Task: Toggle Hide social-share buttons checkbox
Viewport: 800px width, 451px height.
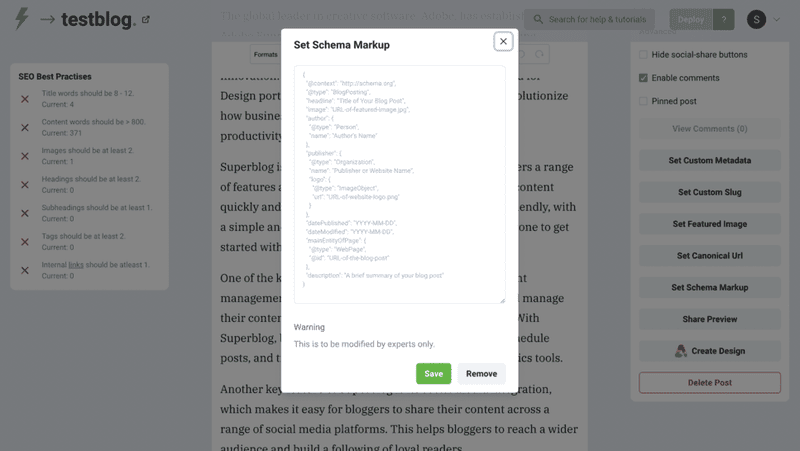Action: tap(643, 54)
